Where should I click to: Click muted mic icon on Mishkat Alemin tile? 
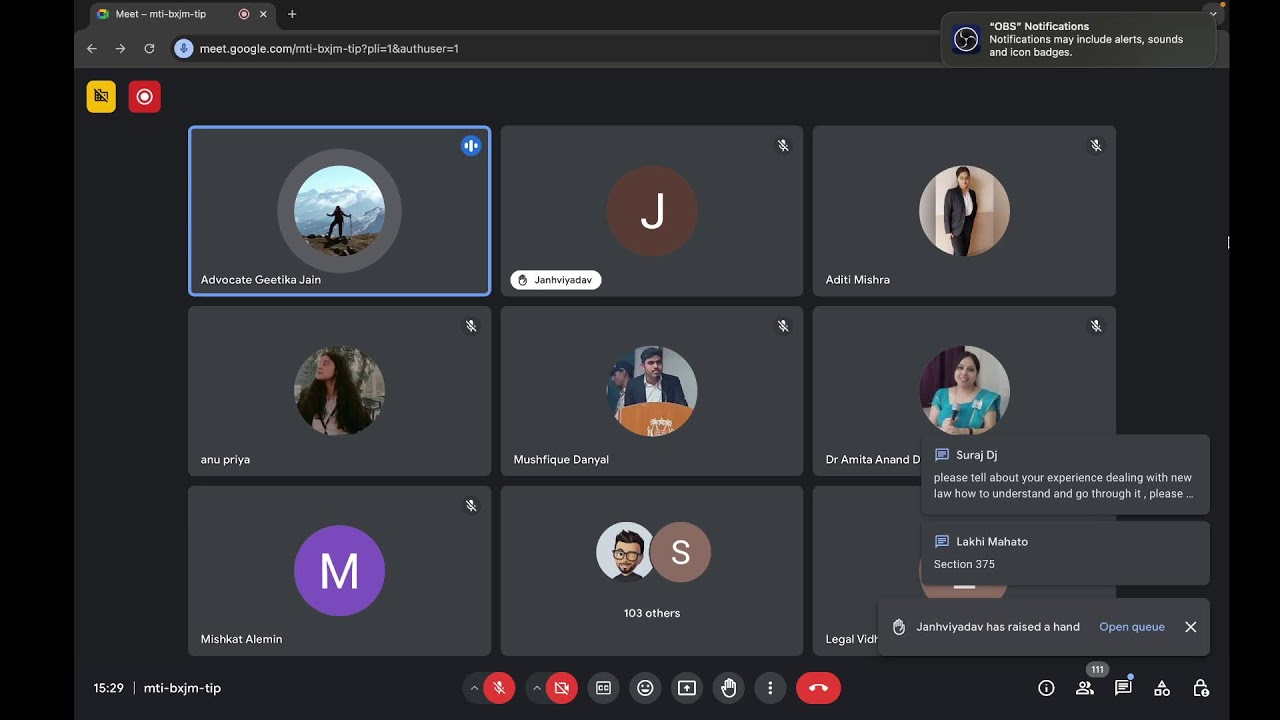pos(471,506)
